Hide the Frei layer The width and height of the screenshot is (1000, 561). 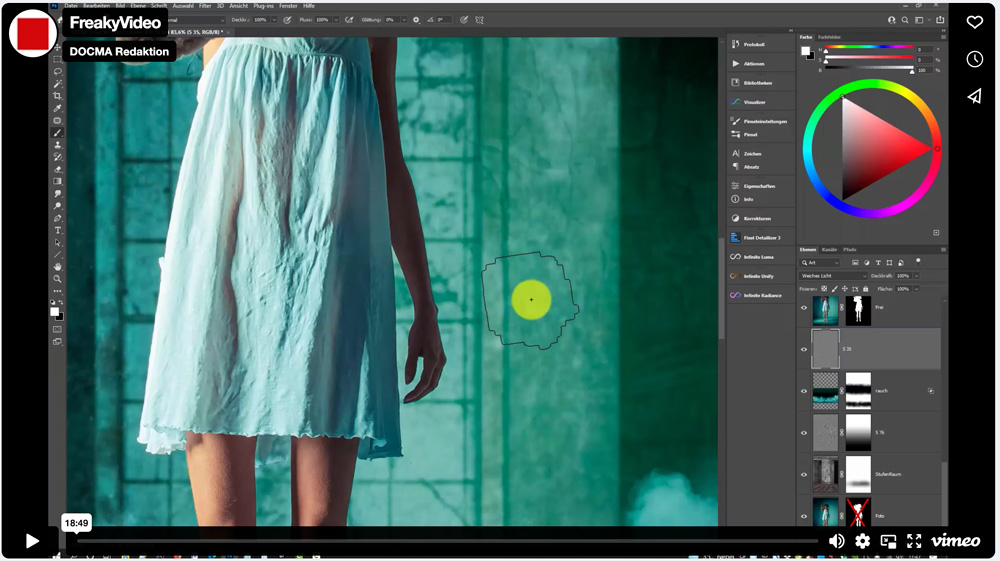click(x=804, y=308)
